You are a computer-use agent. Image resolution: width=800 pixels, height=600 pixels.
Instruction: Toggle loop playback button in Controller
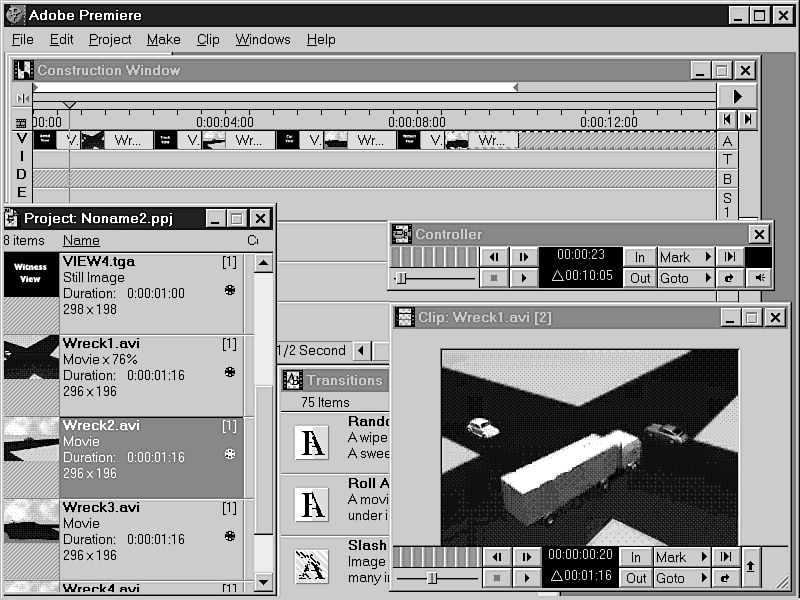coord(730,278)
